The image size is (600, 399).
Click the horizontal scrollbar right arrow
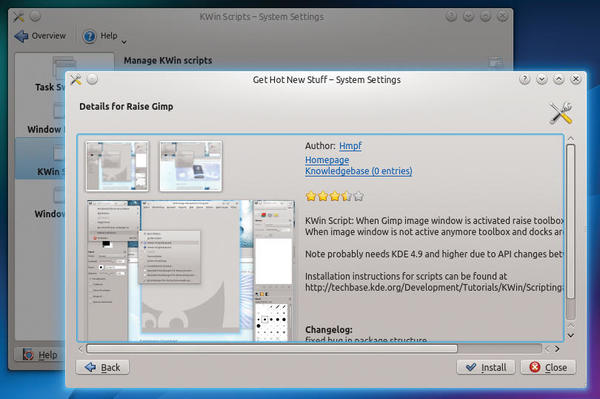click(557, 349)
